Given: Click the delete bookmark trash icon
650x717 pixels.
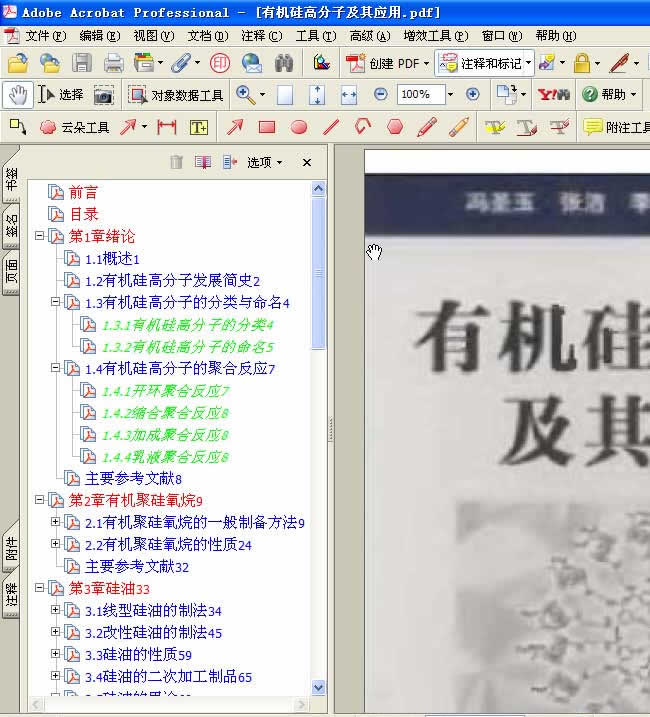Looking at the screenshot, I should 176,162.
